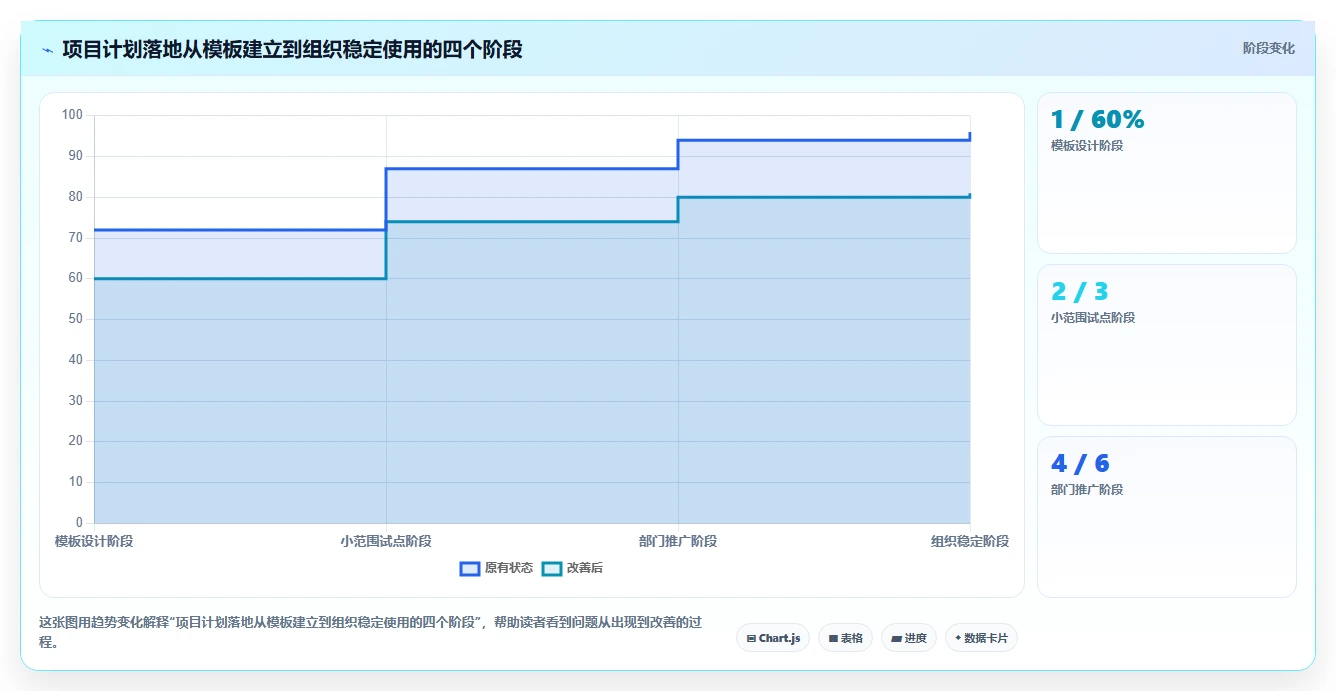Open the 2 / 3 小范围试点阶段 card
Image resolution: width=1336 pixels, height=691 pixels.
click(1167, 345)
